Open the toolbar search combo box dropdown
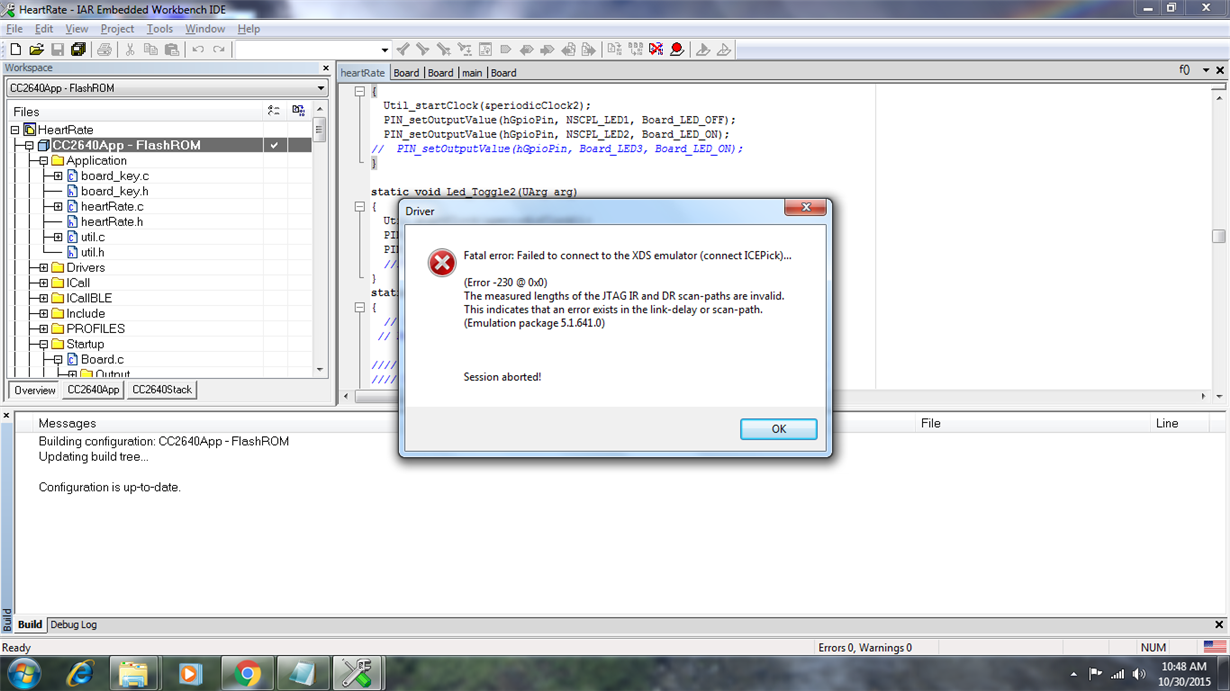Image resolution: width=1230 pixels, height=691 pixels. [384, 50]
